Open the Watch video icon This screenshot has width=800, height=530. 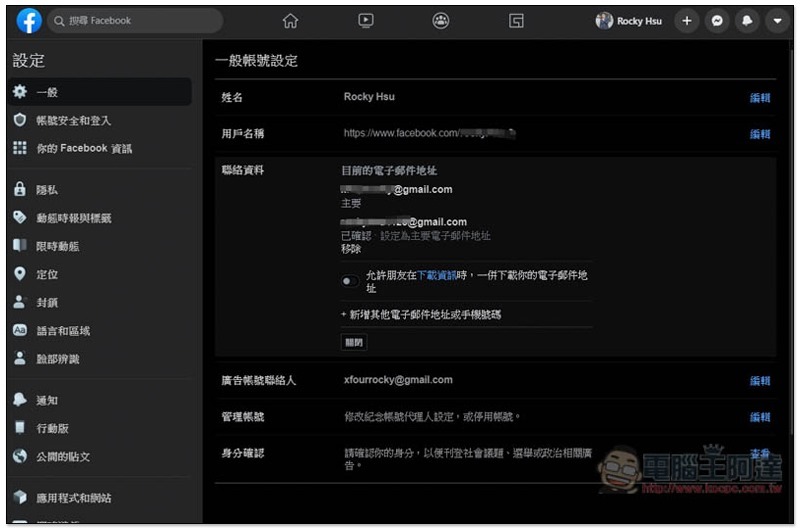click(x=365, y=21)
